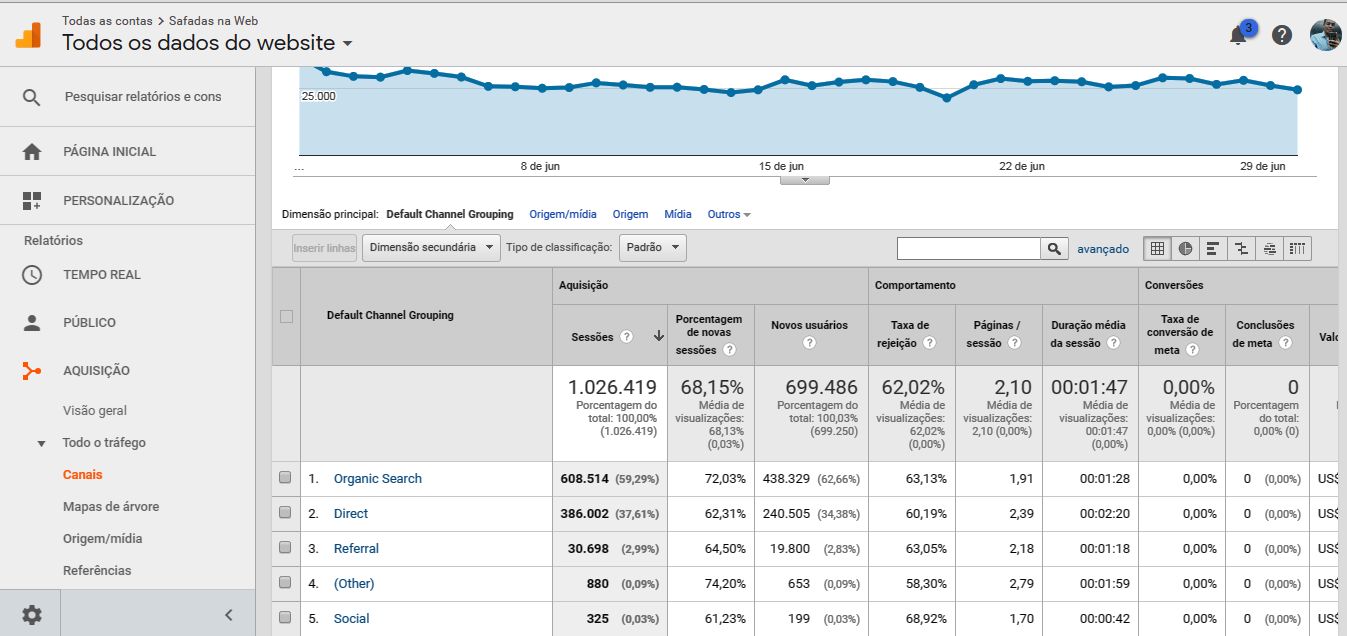
Task: Select the performance bar view icon
Action: (1212, 248)
